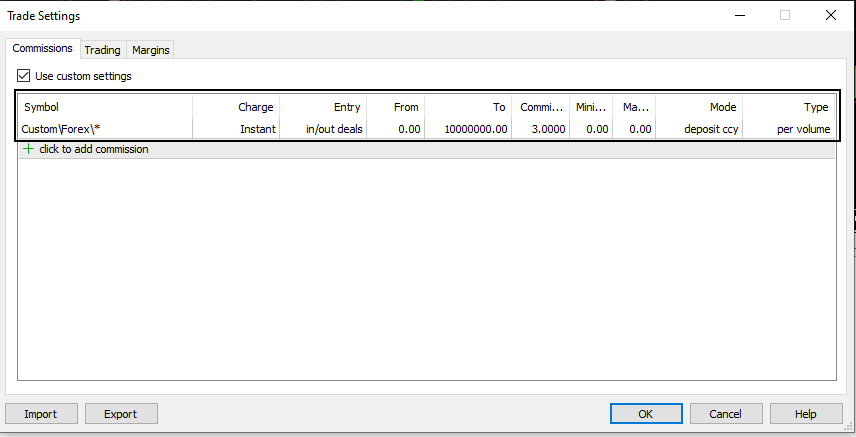Click the per volume type cell

[x=803, y=129]
